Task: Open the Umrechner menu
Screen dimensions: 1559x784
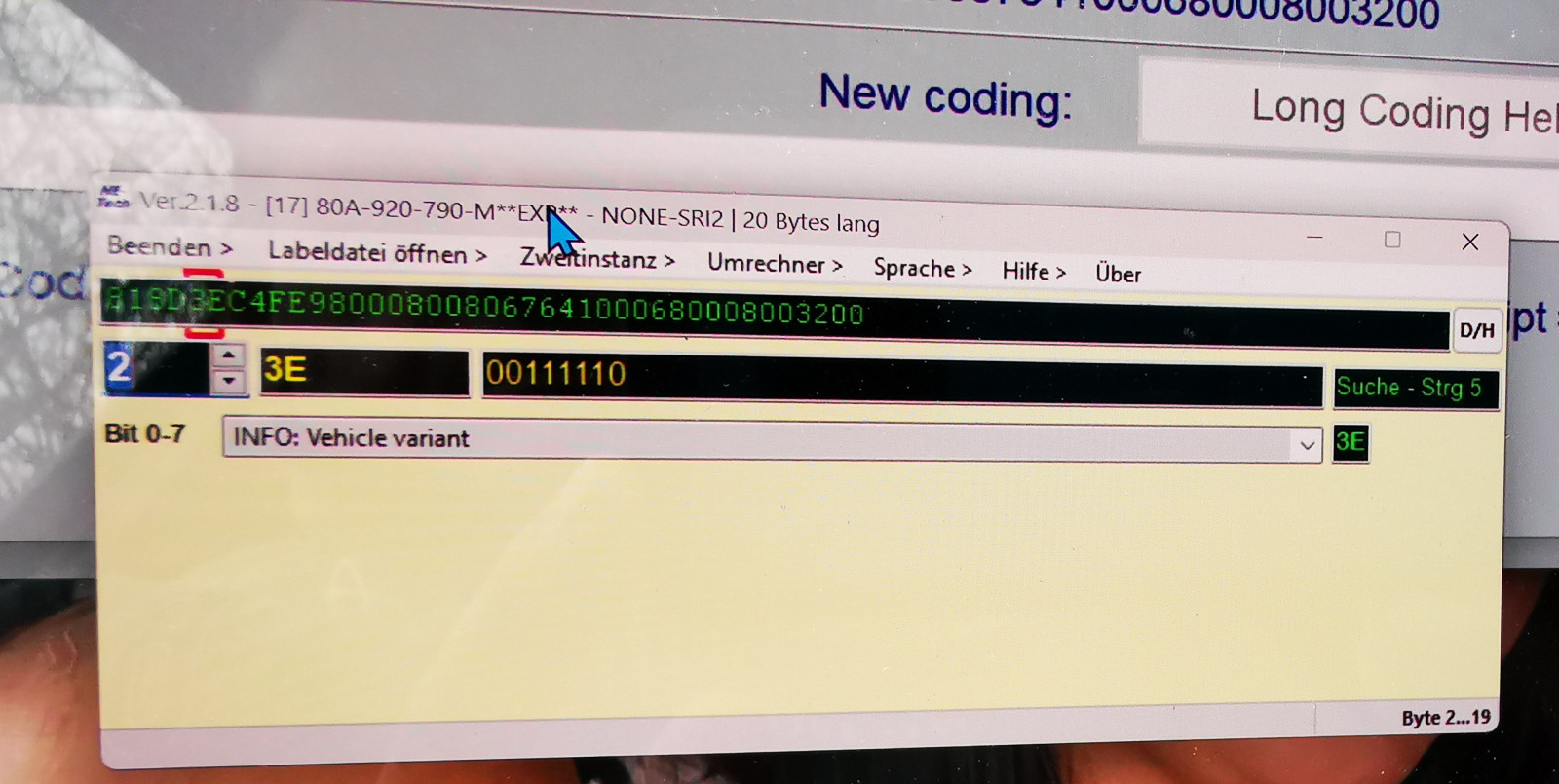Action: [775, 264]
